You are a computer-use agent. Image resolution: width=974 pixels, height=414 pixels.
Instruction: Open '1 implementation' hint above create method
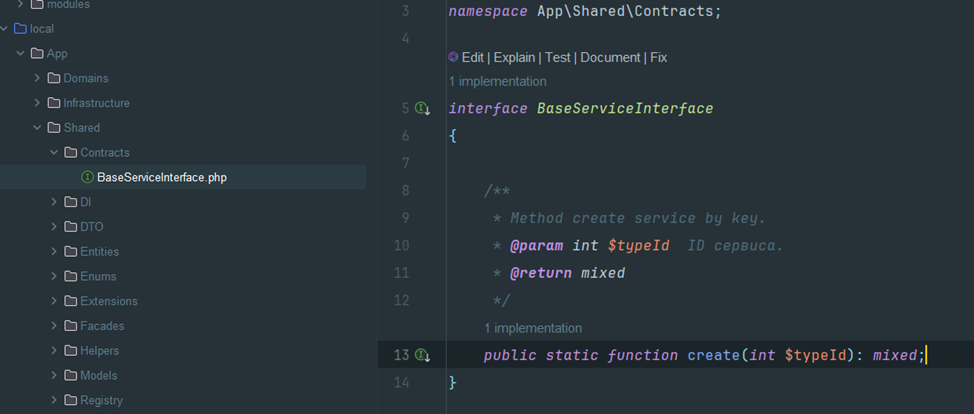click(533, 328)
